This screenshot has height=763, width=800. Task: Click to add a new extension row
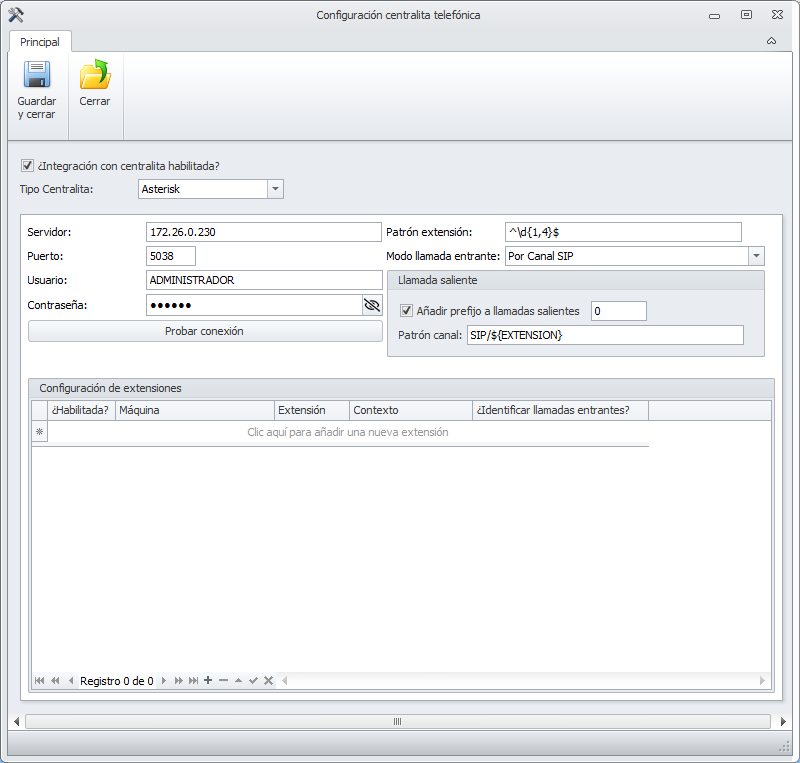[x=347, y=432]
